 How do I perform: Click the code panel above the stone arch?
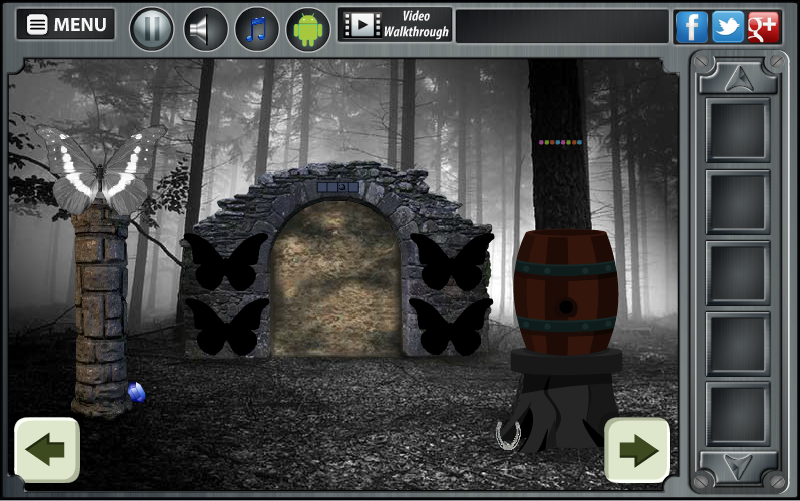point(338,187)
